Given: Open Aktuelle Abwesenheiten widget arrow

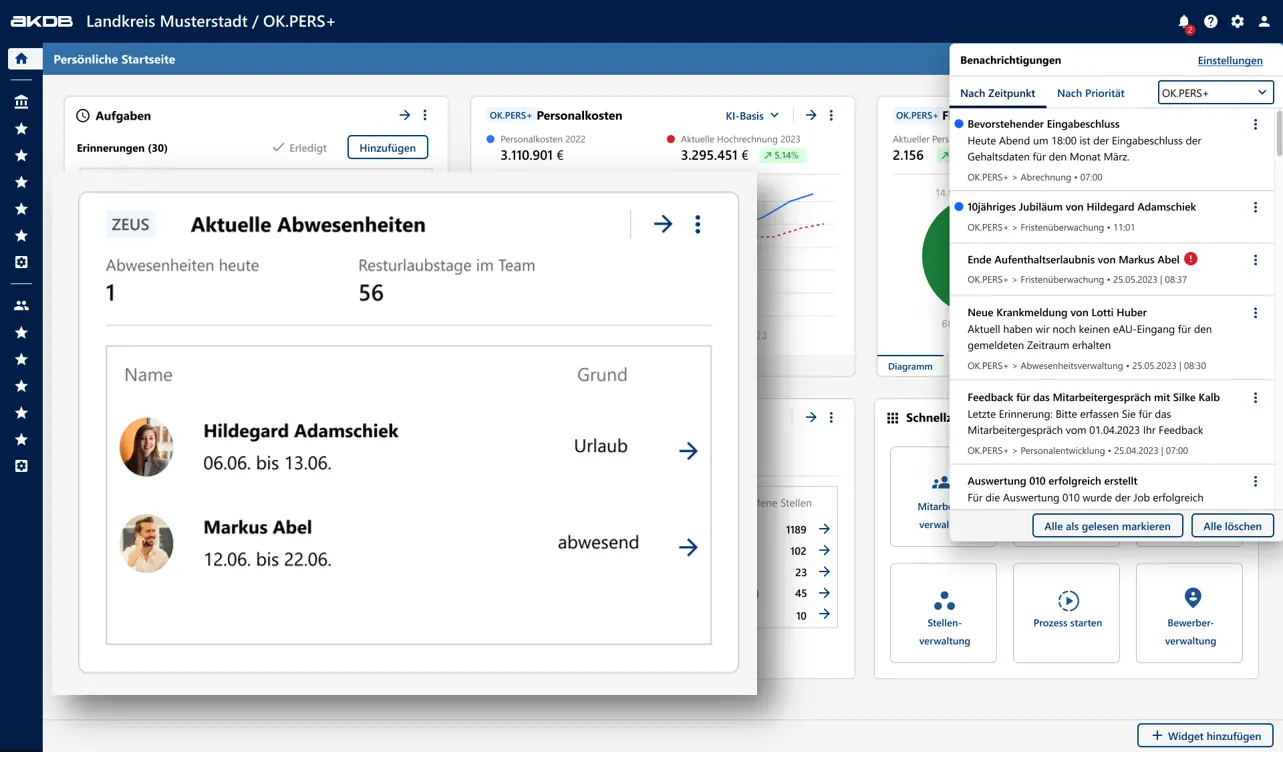Looking at the screenshot, I should (663, 224).
